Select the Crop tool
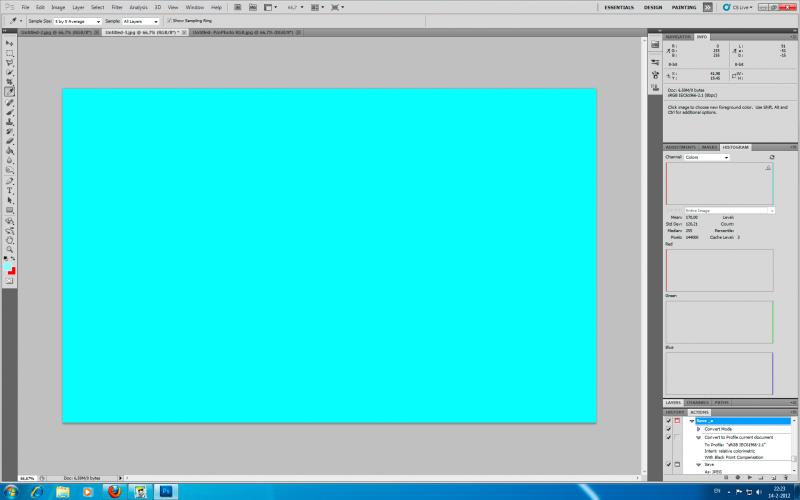Screen dimensions: 800x500 pyautogui.click(x=9, y=82)
